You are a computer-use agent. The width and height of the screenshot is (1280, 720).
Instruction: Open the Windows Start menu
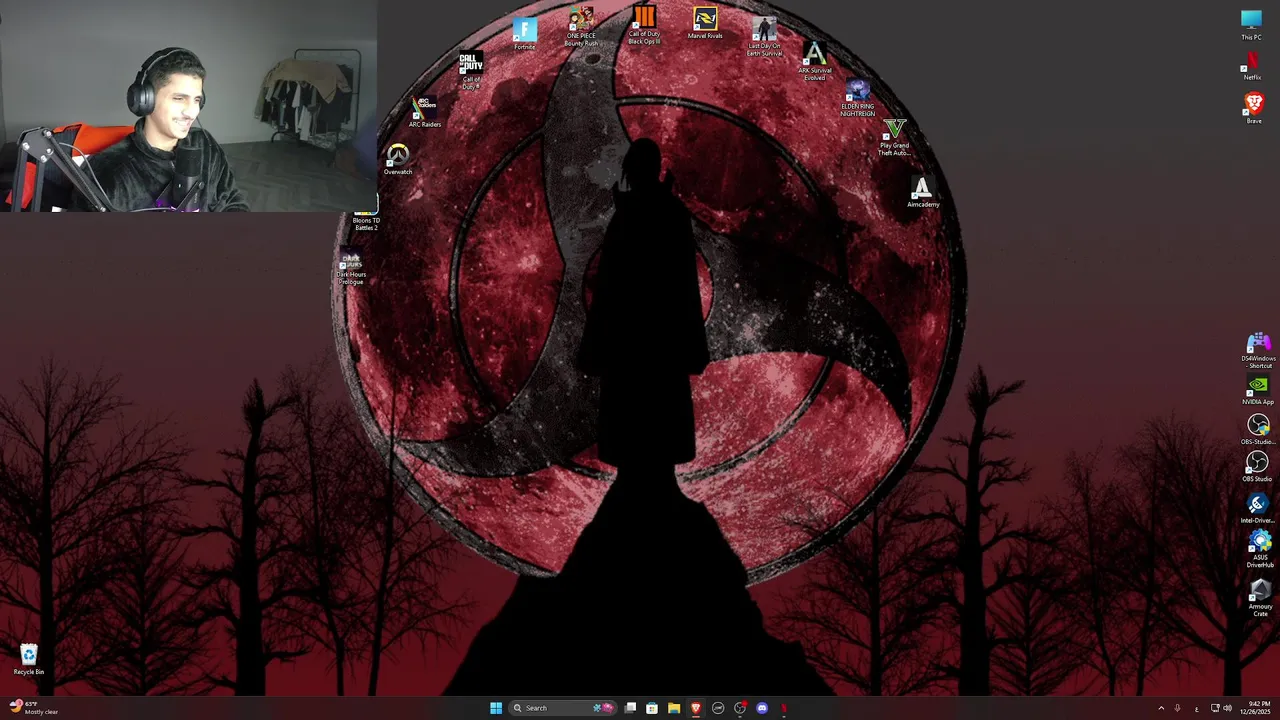(x=496, y=708)
